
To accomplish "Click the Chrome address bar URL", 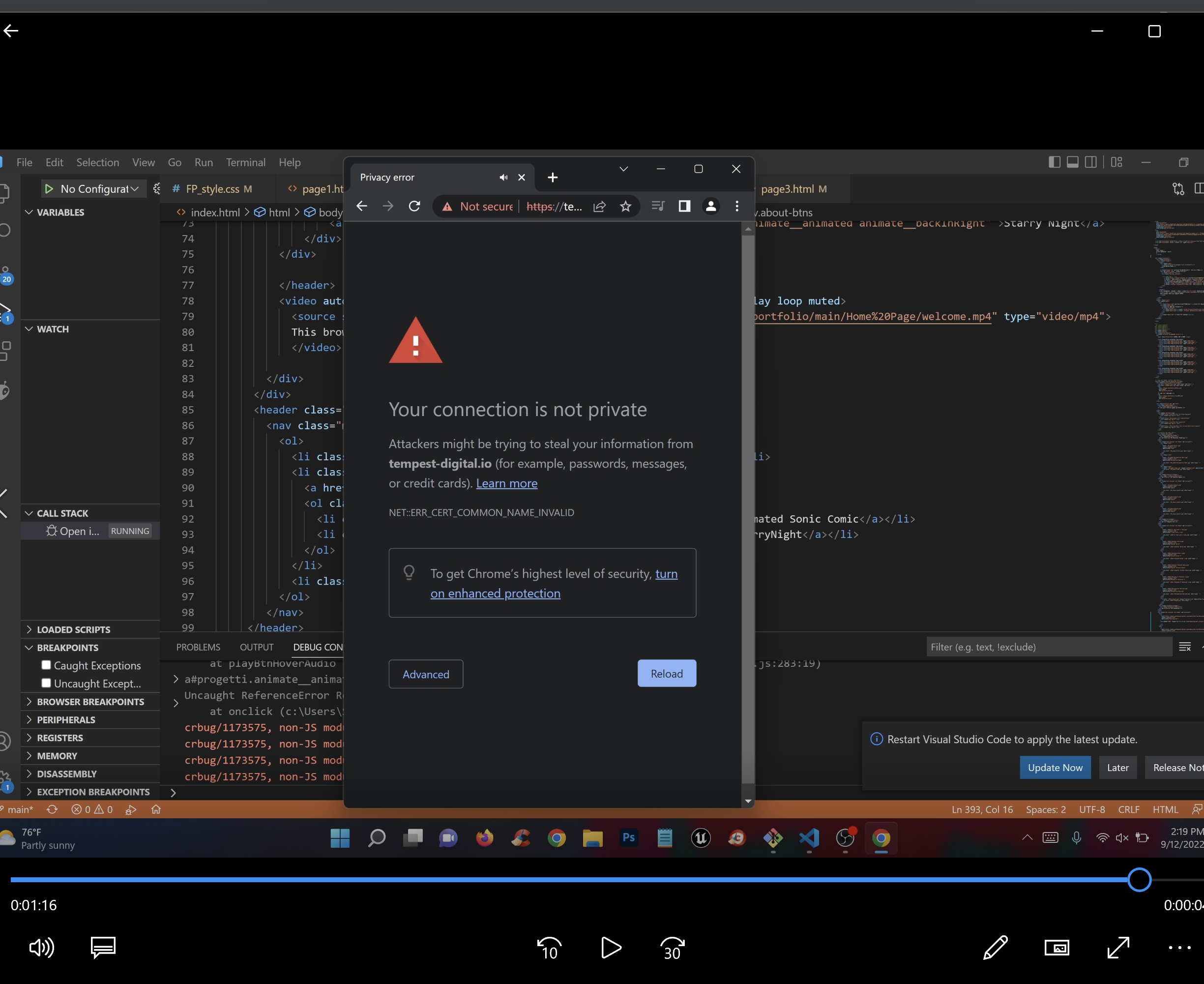I will tap(554, 207).
